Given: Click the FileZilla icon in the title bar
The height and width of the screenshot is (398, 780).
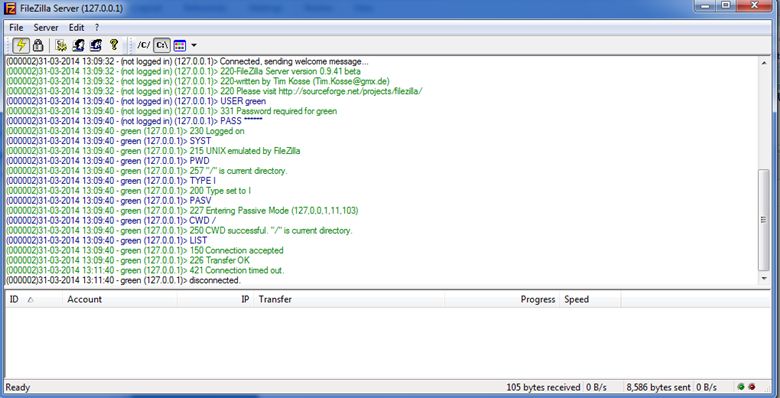Looking at the screenshot, I should click(x=9, y=8).
